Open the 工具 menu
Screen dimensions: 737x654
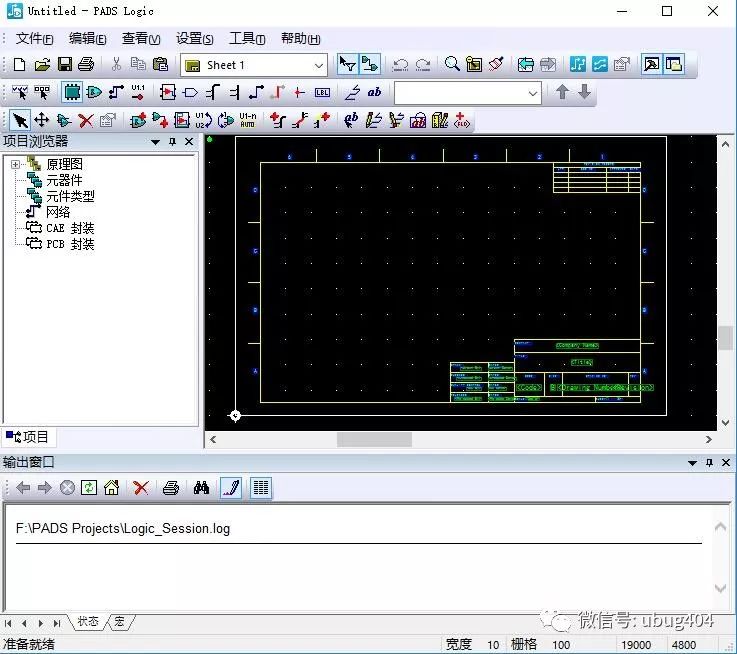pos(247,38)
